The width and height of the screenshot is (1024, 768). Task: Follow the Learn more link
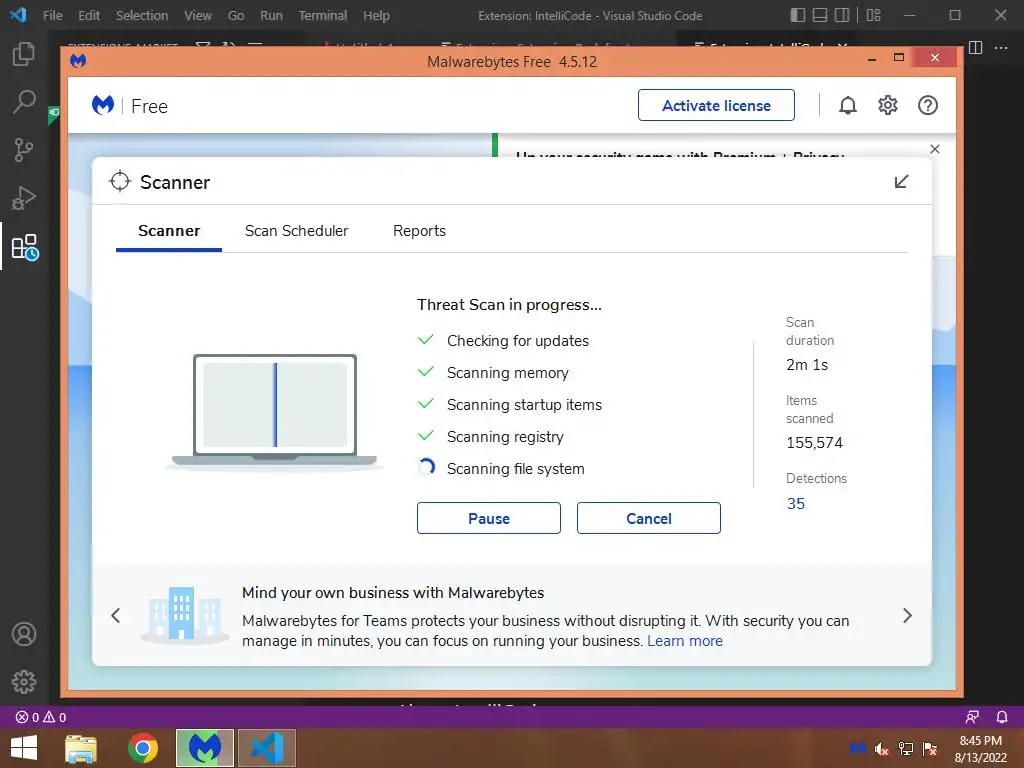(x=685, y=641)
